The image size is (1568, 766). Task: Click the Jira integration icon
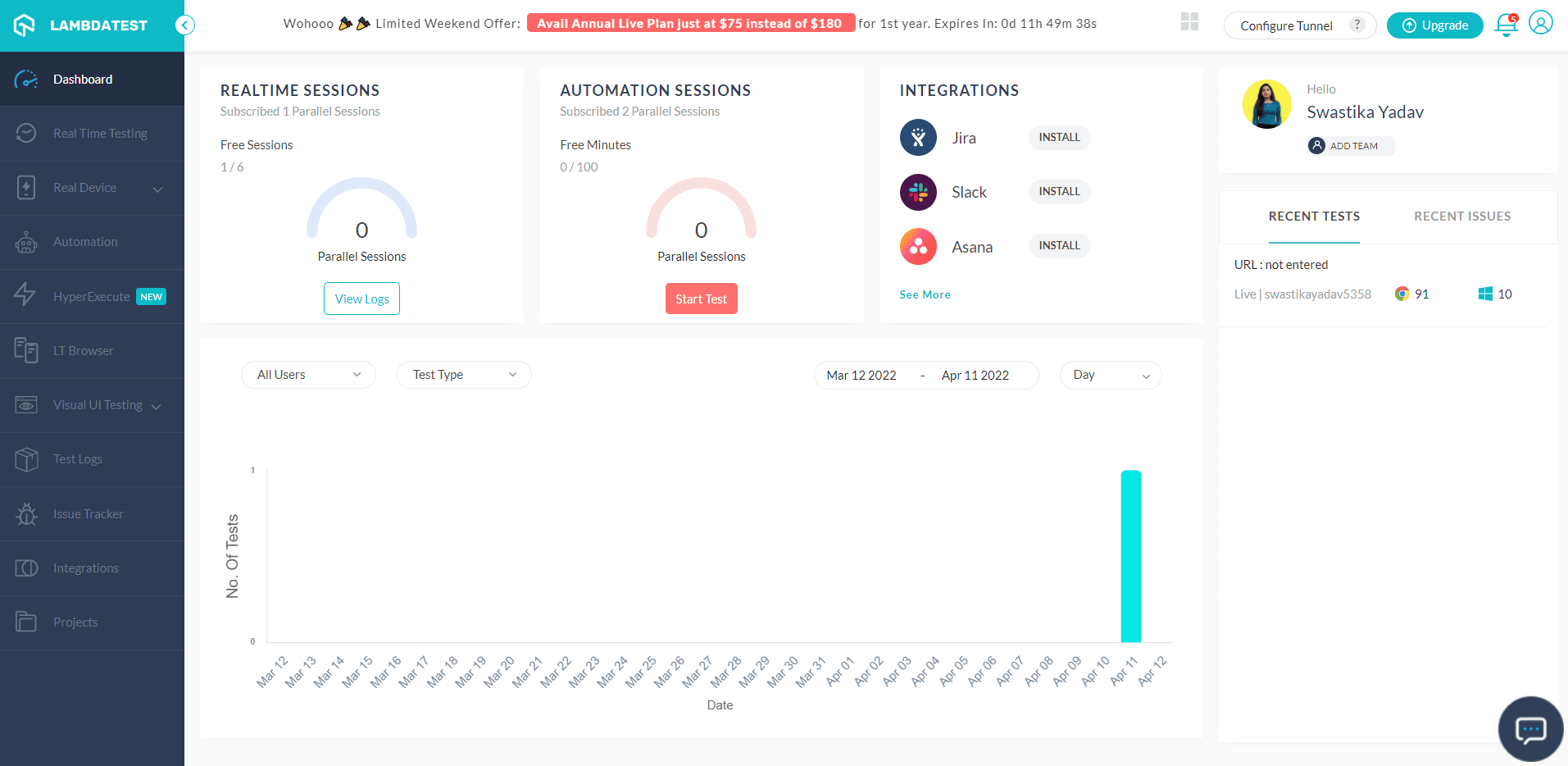coord(918,138)
